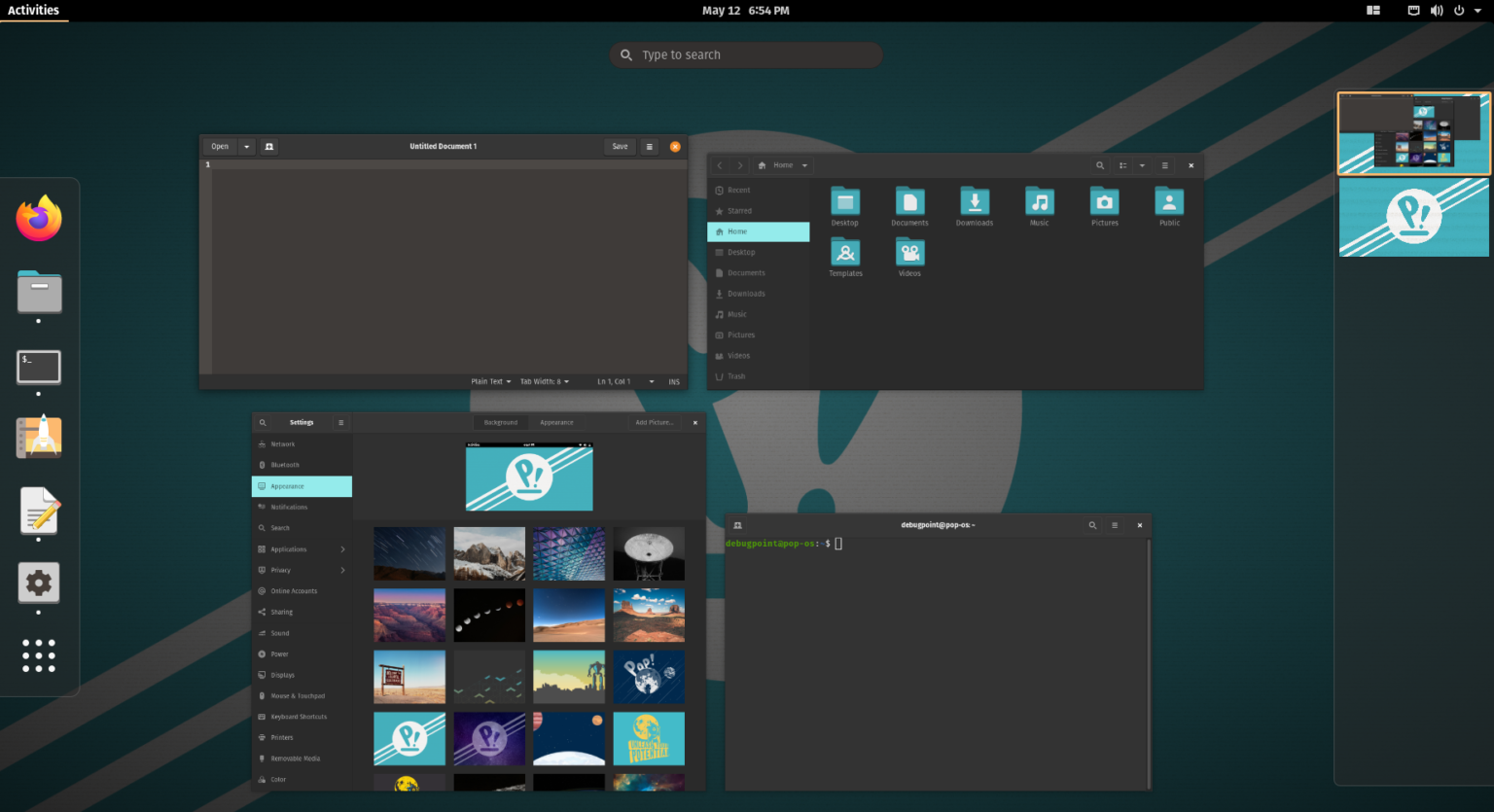Open Firefox from the dock
The width and height of the screenshot is (1494, 812).
(39, 219)
